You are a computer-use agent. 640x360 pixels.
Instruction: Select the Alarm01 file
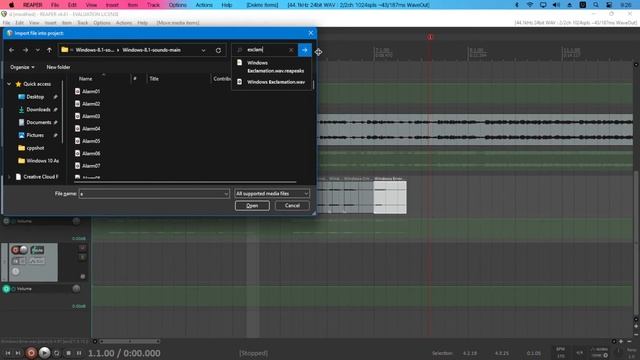pos(88,91)
